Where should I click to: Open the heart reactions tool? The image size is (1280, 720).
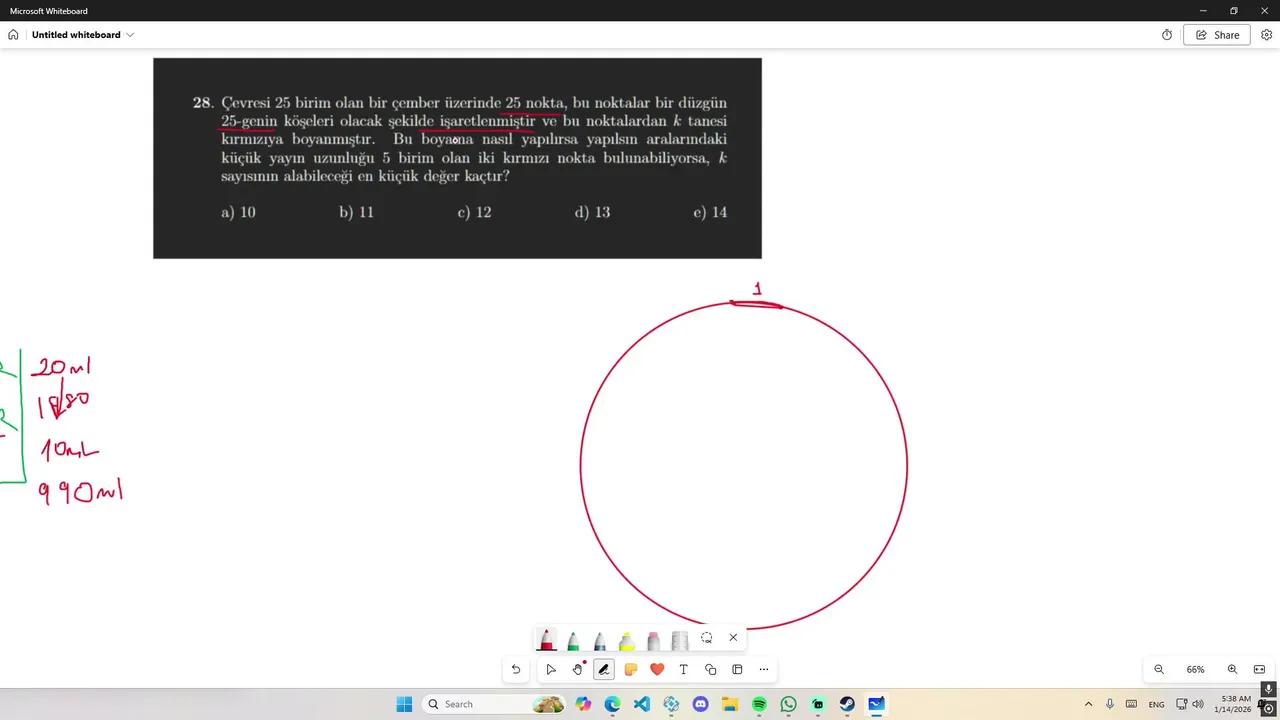657,669
